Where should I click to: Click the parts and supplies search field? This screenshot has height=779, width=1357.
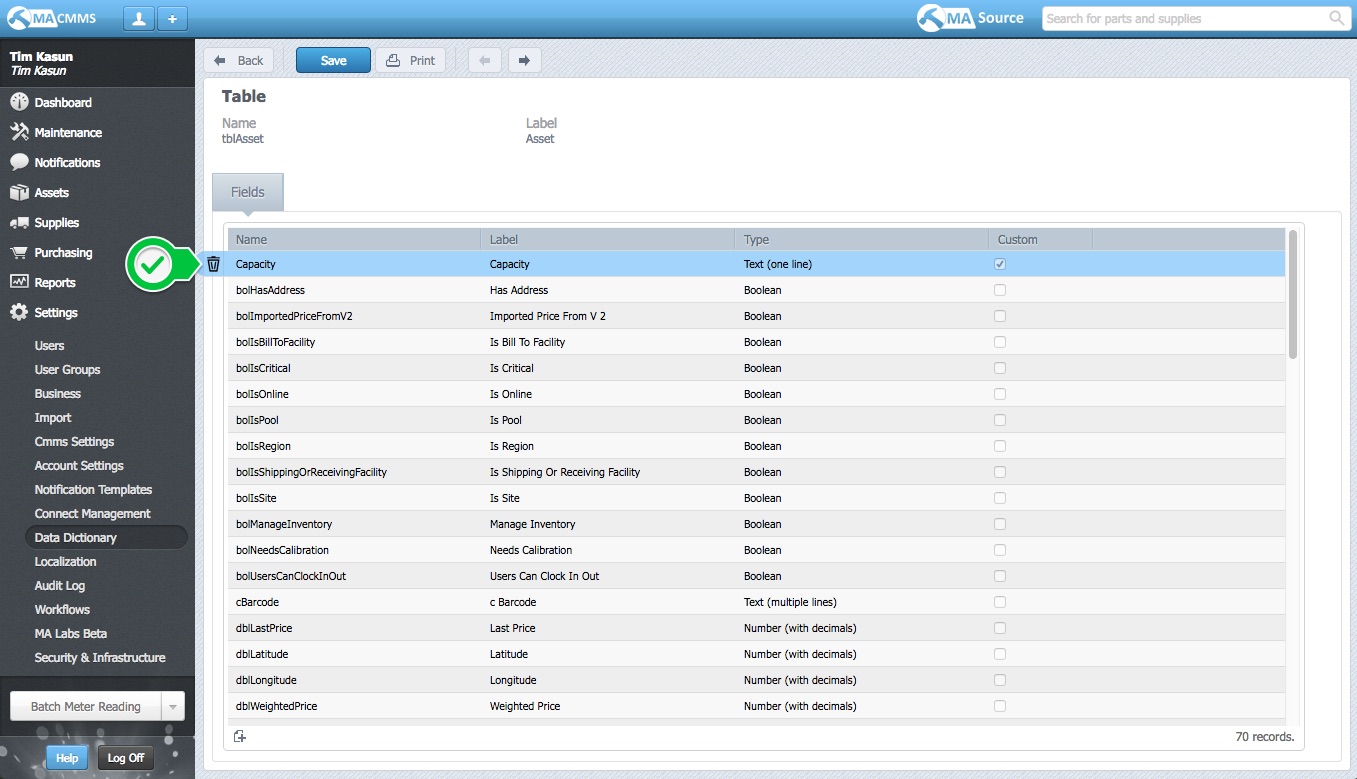[x=1185, y=18]
